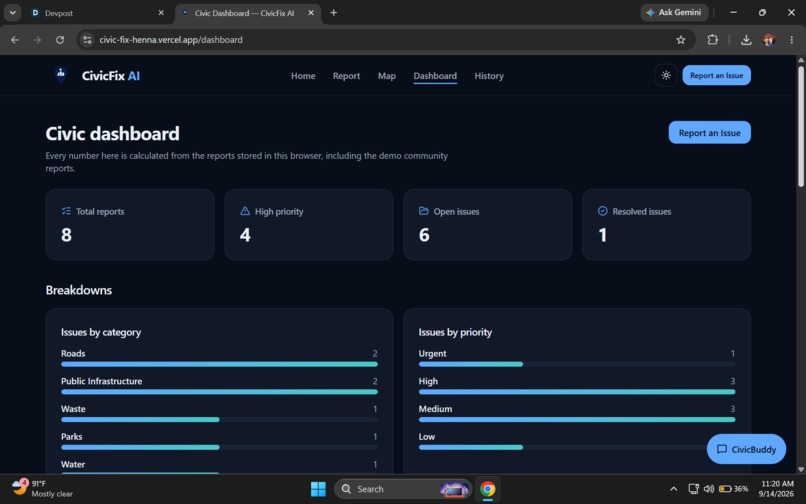Open the Windows Start menu
806x504 pixels.
point(318,489)
